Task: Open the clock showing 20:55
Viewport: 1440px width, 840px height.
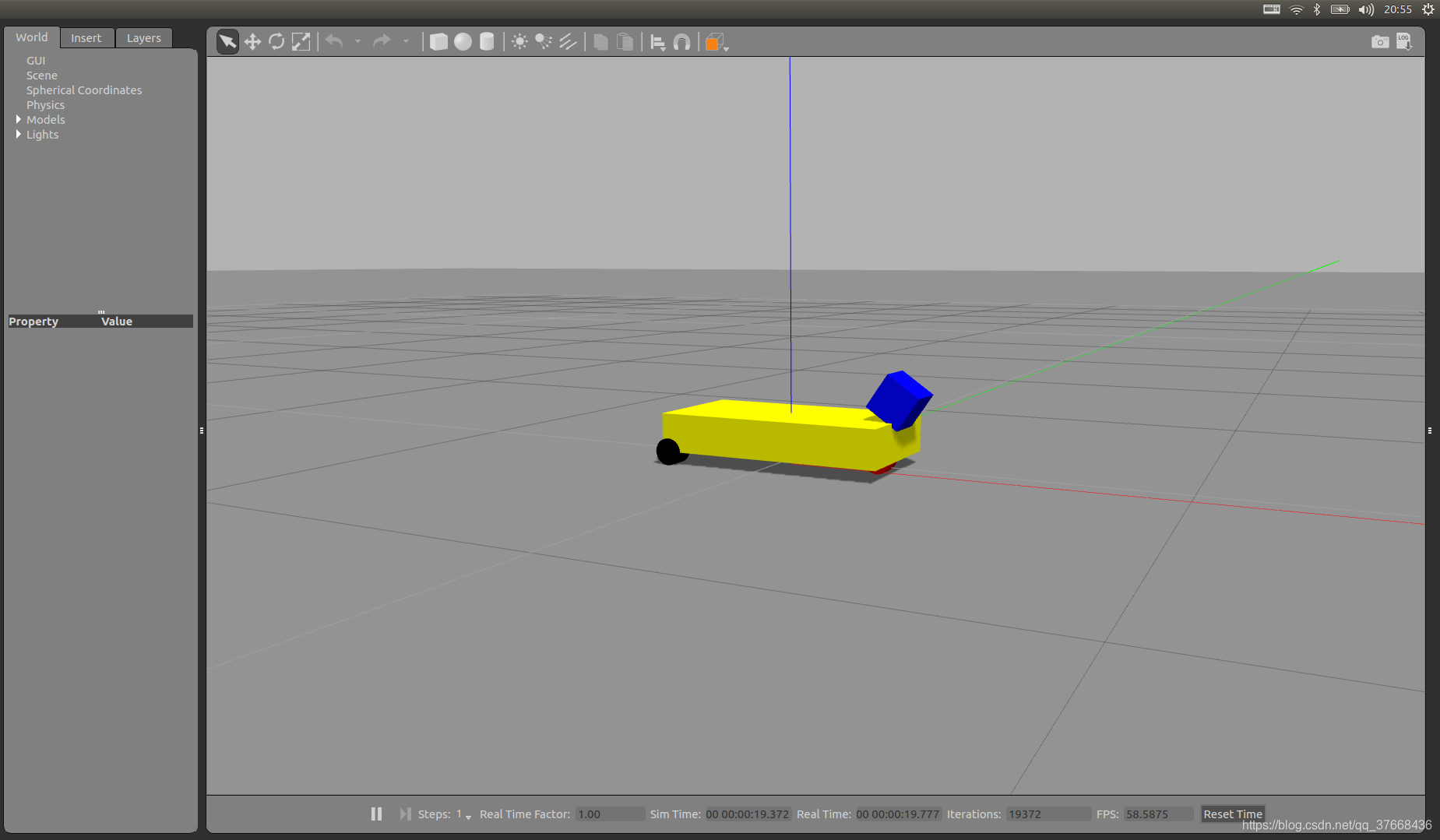Action: (x=1398, y=9)
